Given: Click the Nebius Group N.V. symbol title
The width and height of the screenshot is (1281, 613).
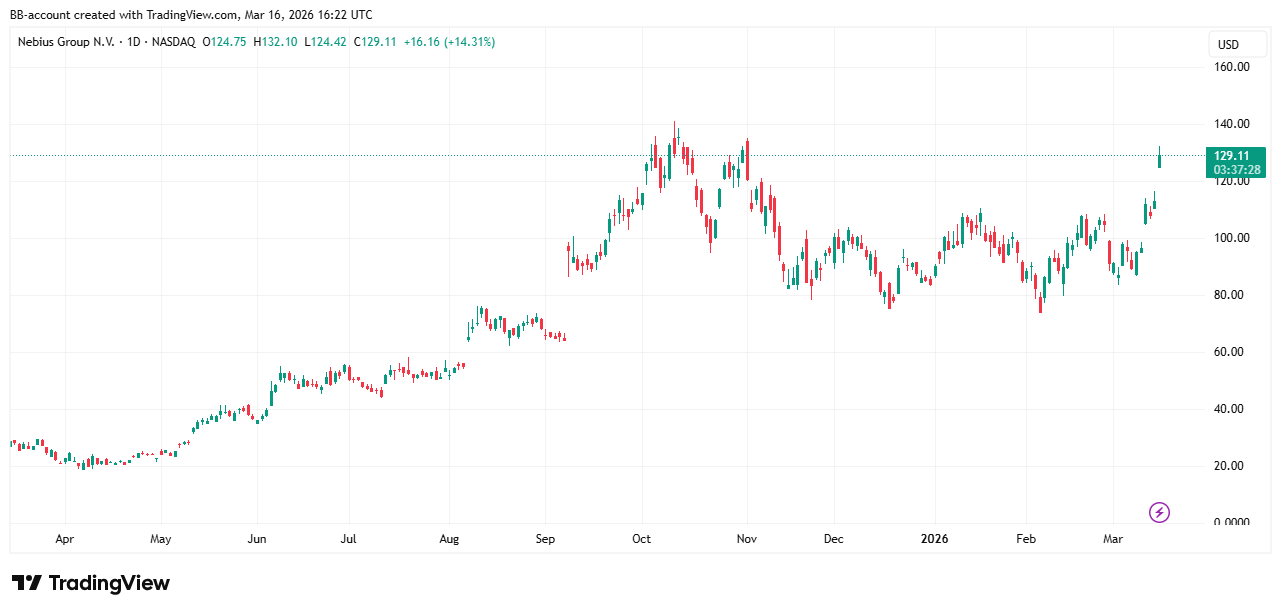Looking at the screenshot, I should click(x=65, y=42).
